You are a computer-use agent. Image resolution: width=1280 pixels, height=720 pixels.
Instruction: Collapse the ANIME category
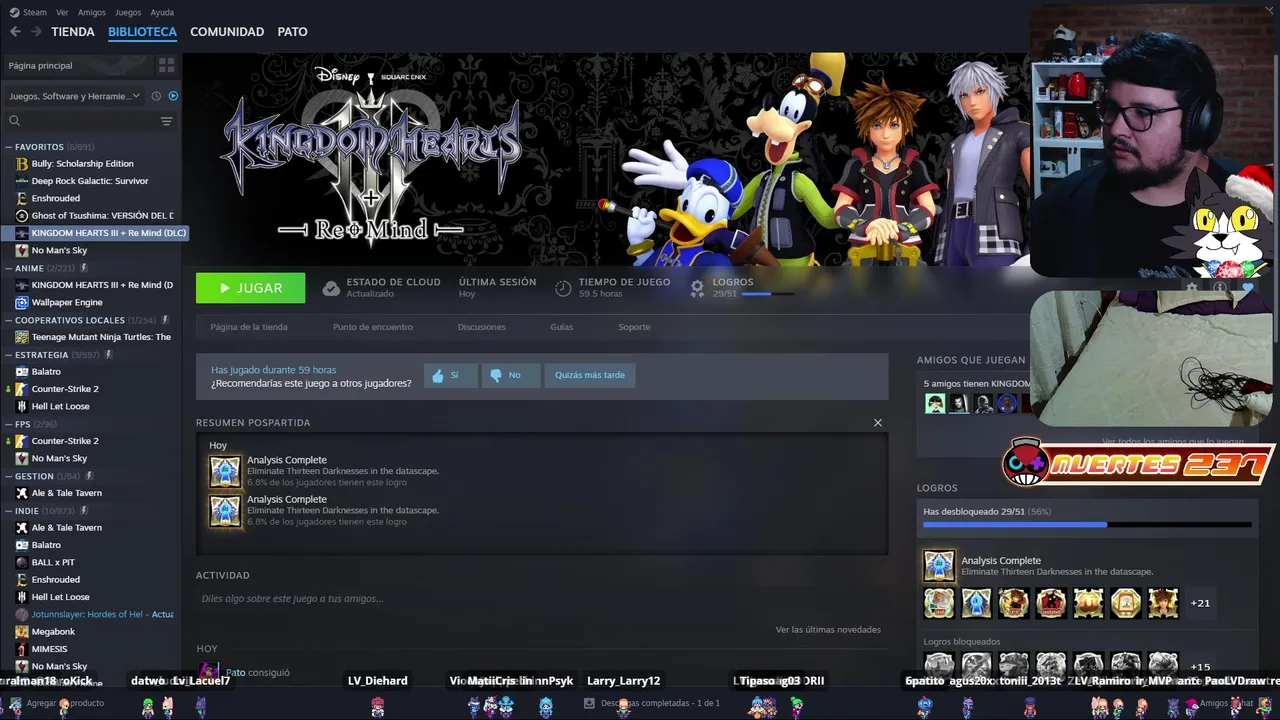(x=9, y=268)
